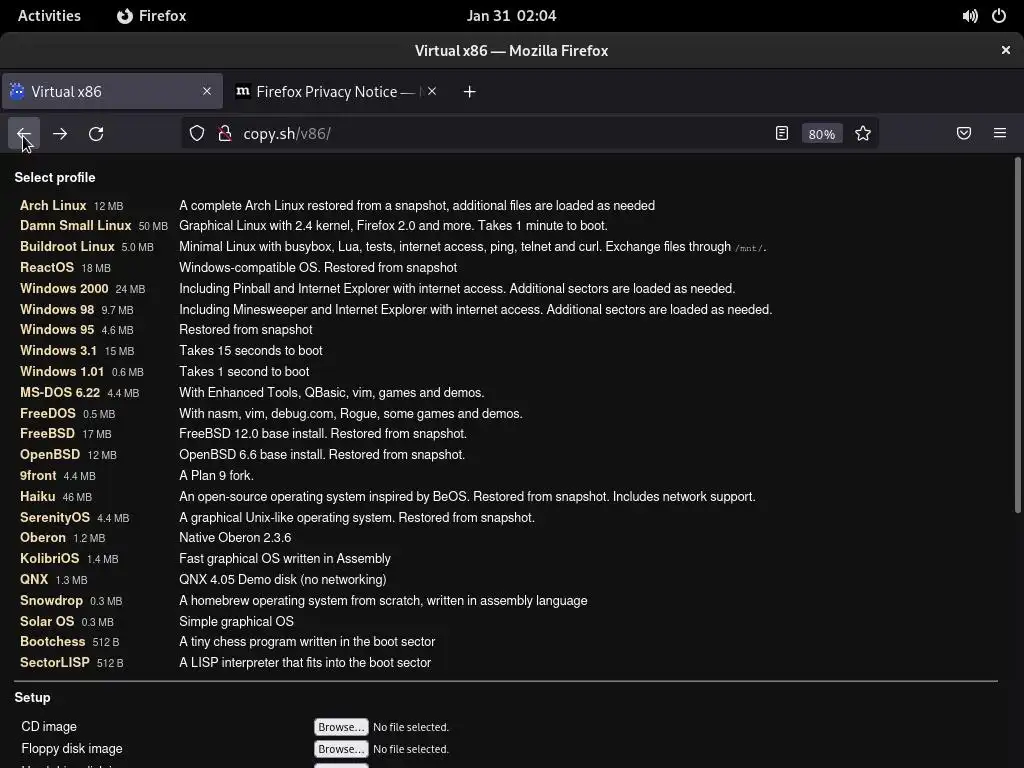Toggle Reader View icon in address bar

click(782, 134)
